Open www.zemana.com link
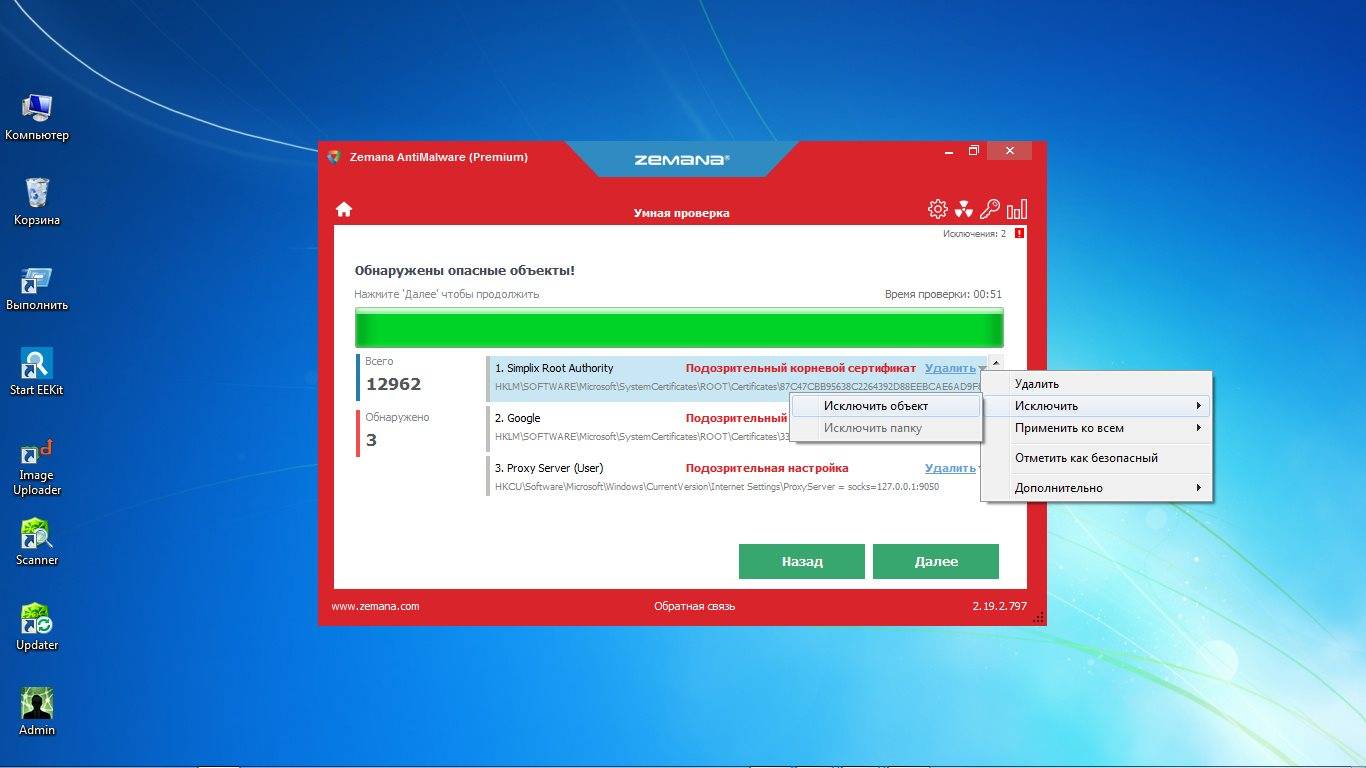1366x768 pixels. point(375,606)
